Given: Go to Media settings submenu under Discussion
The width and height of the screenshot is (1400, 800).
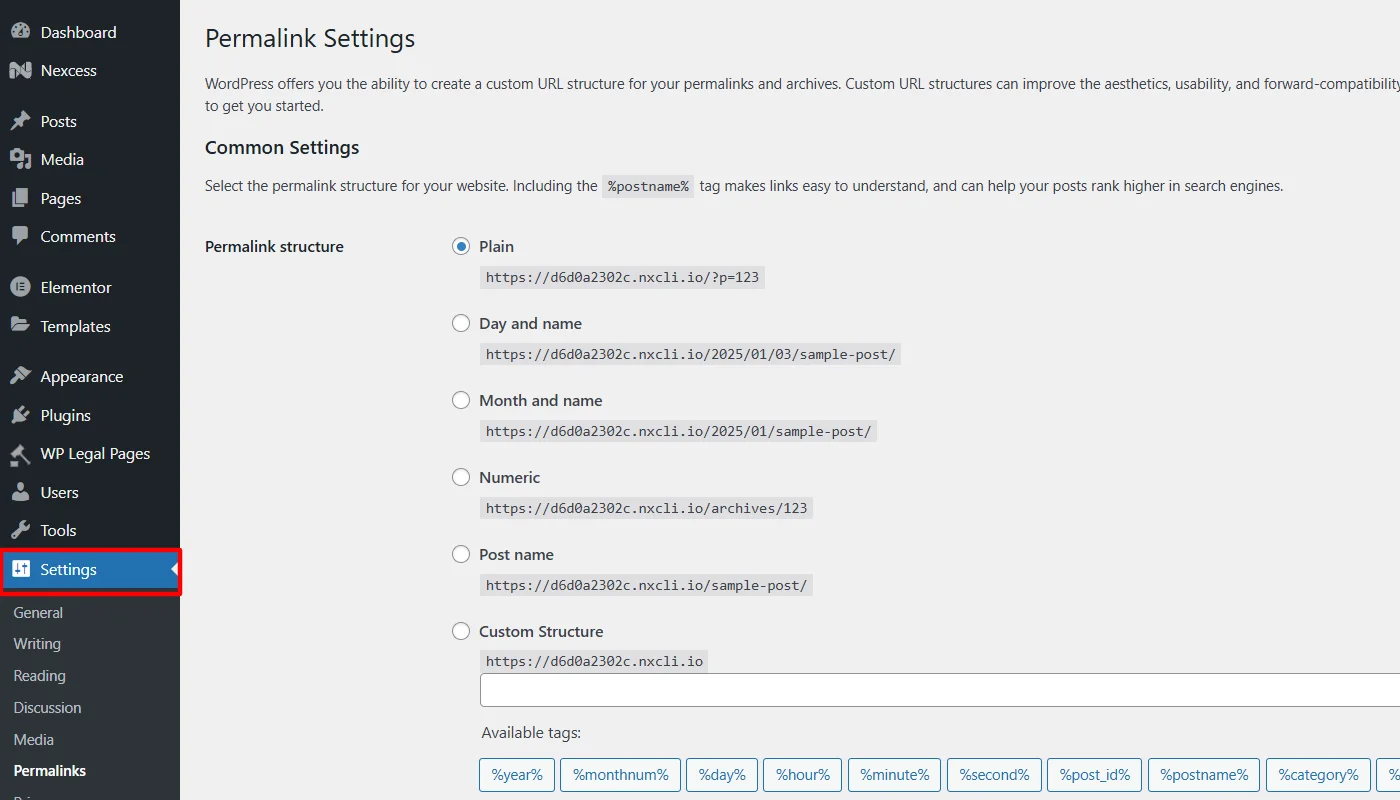Looking at the screenshot, I should point(34,740).
